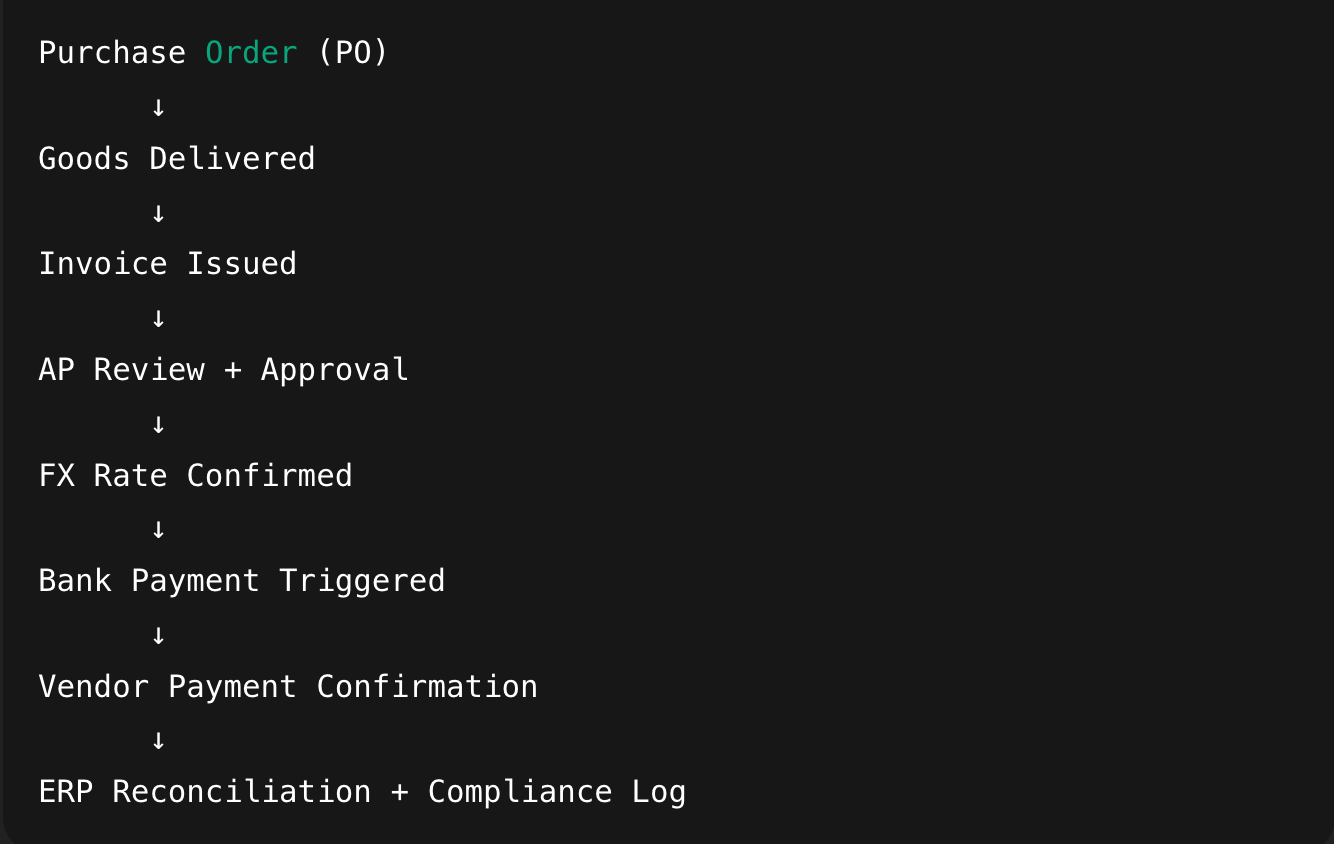Screen dimensions: 1334x844
Task: Click the arrow under Bank Payment Triggered
Action: (x=158, y=634)
